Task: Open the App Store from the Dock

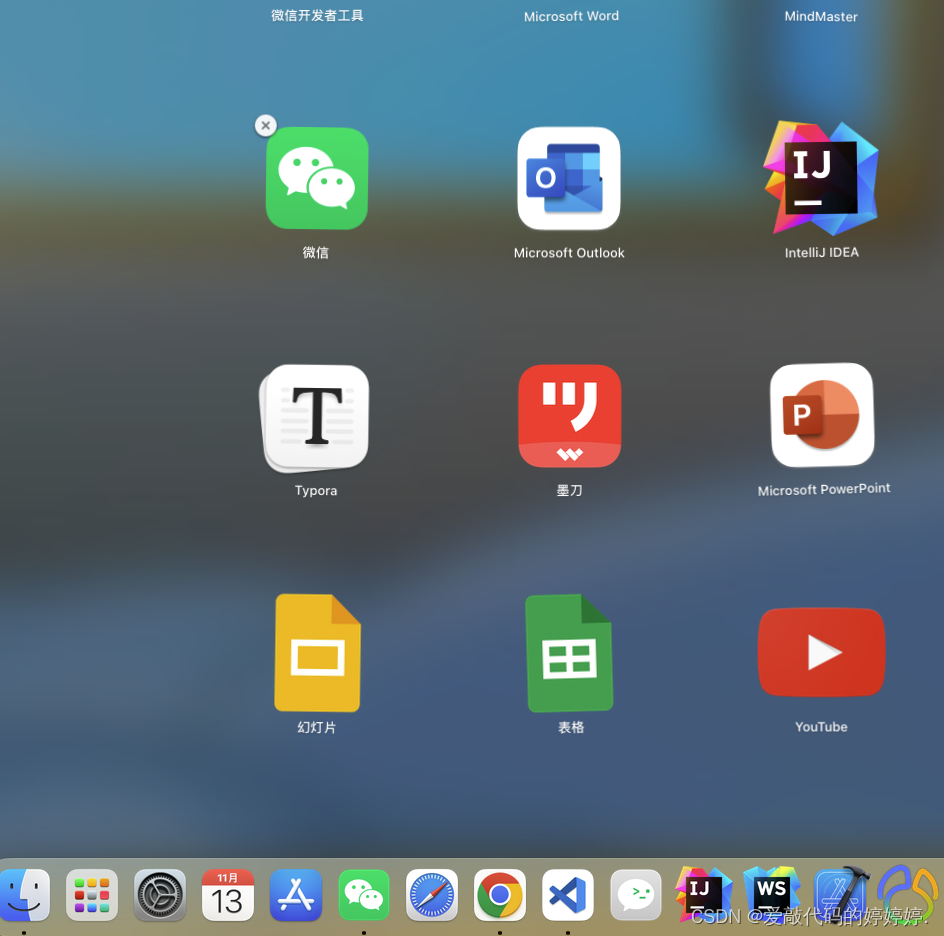Action: tap(296, 895)
